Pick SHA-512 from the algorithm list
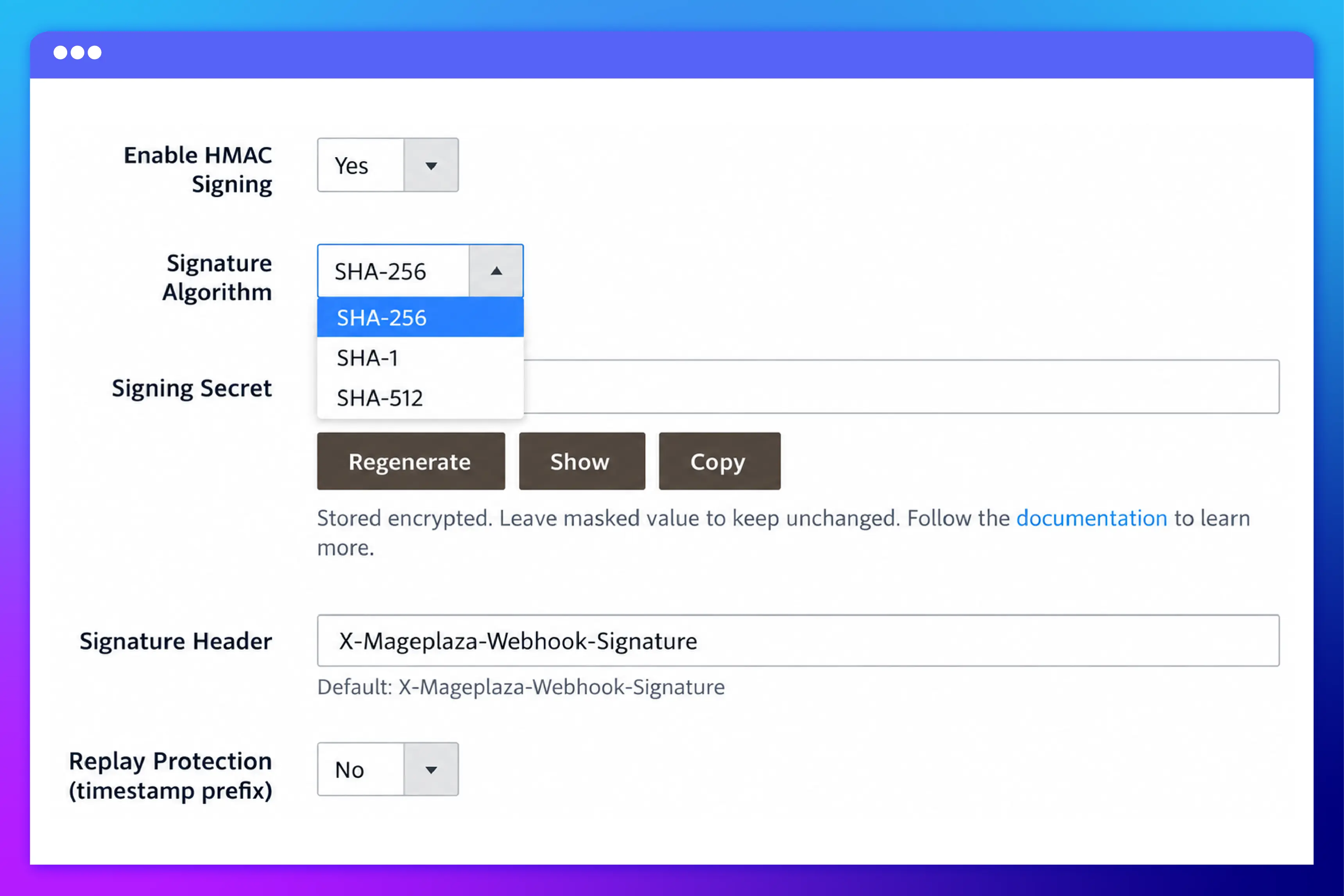Viewport: 1344px width, 896px height. (x=420, y=398)
